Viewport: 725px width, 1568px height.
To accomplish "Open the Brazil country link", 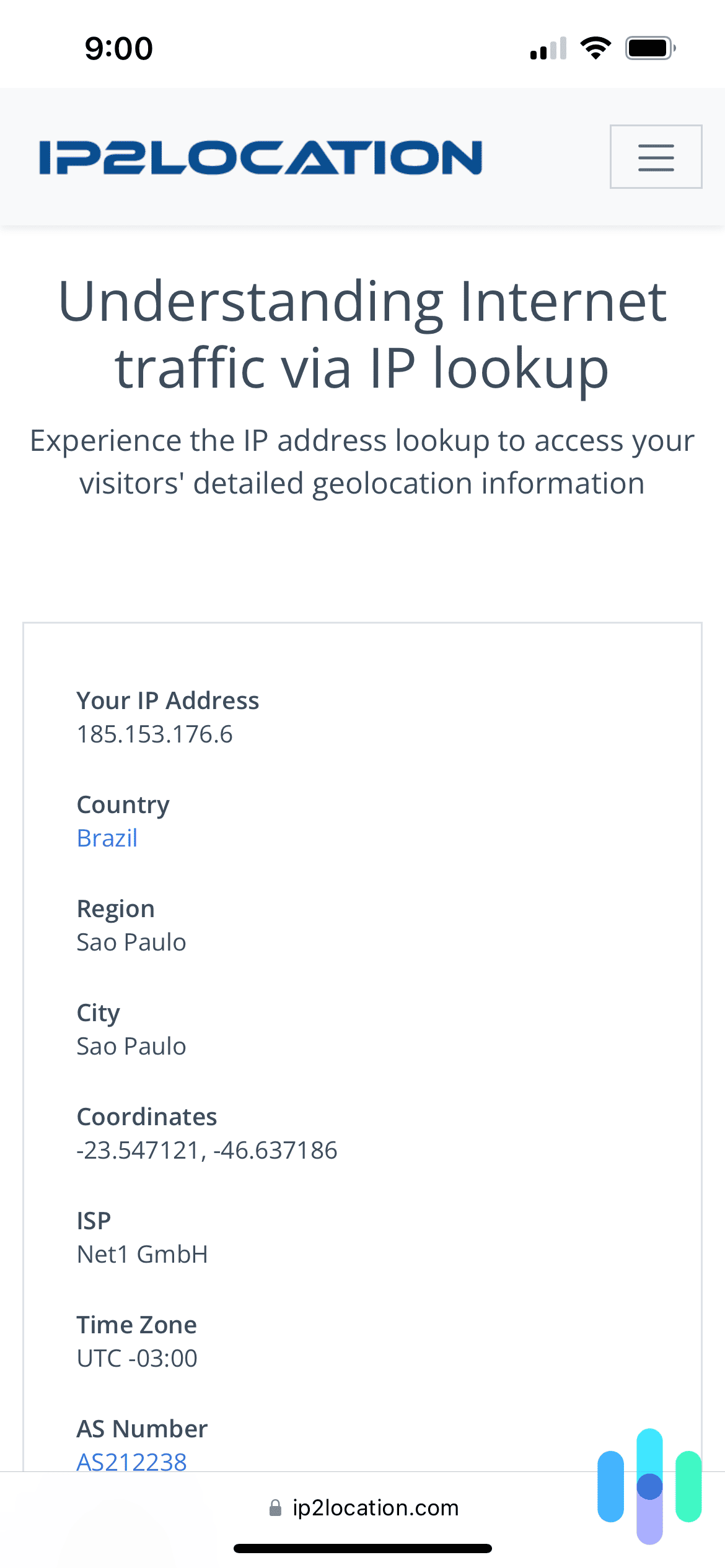I will (107, 837).
